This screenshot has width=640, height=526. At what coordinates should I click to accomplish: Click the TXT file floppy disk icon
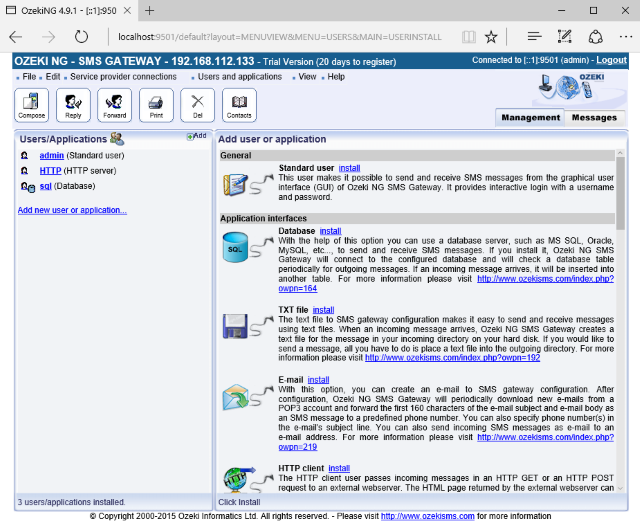tap(236, 326)
